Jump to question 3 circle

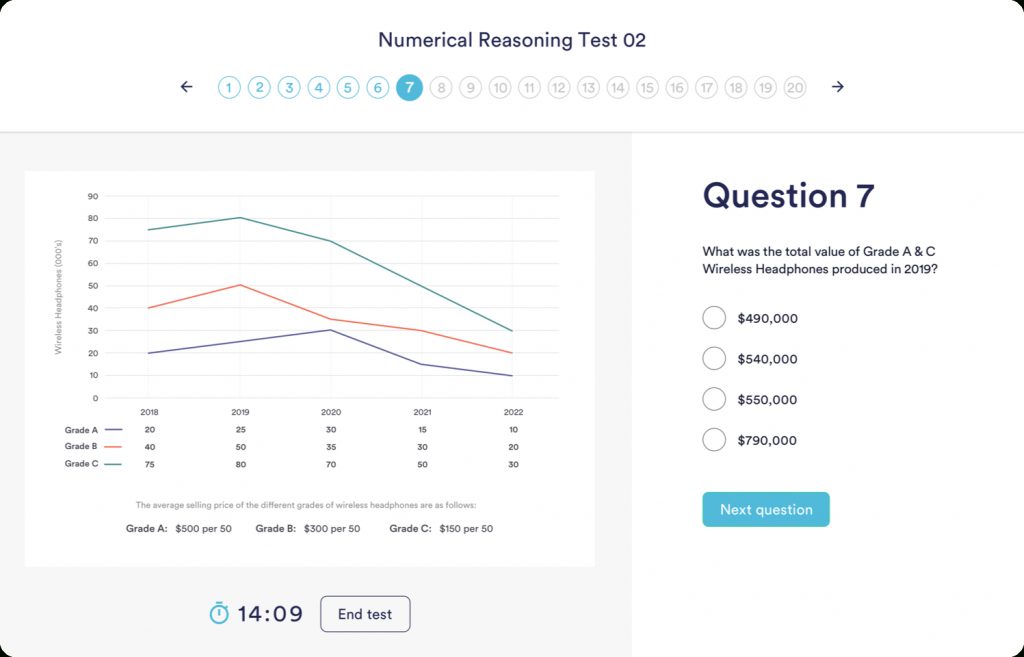coord(289,88)
